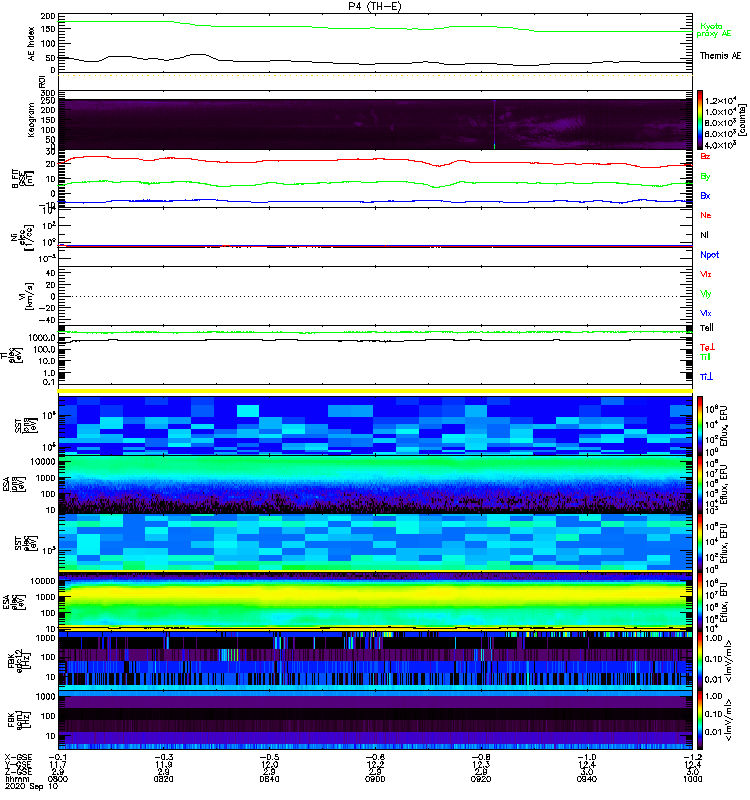Click the plot title P4 (TH-E)
This screenshot has height=800, width=750.
[x=375, y=6]
